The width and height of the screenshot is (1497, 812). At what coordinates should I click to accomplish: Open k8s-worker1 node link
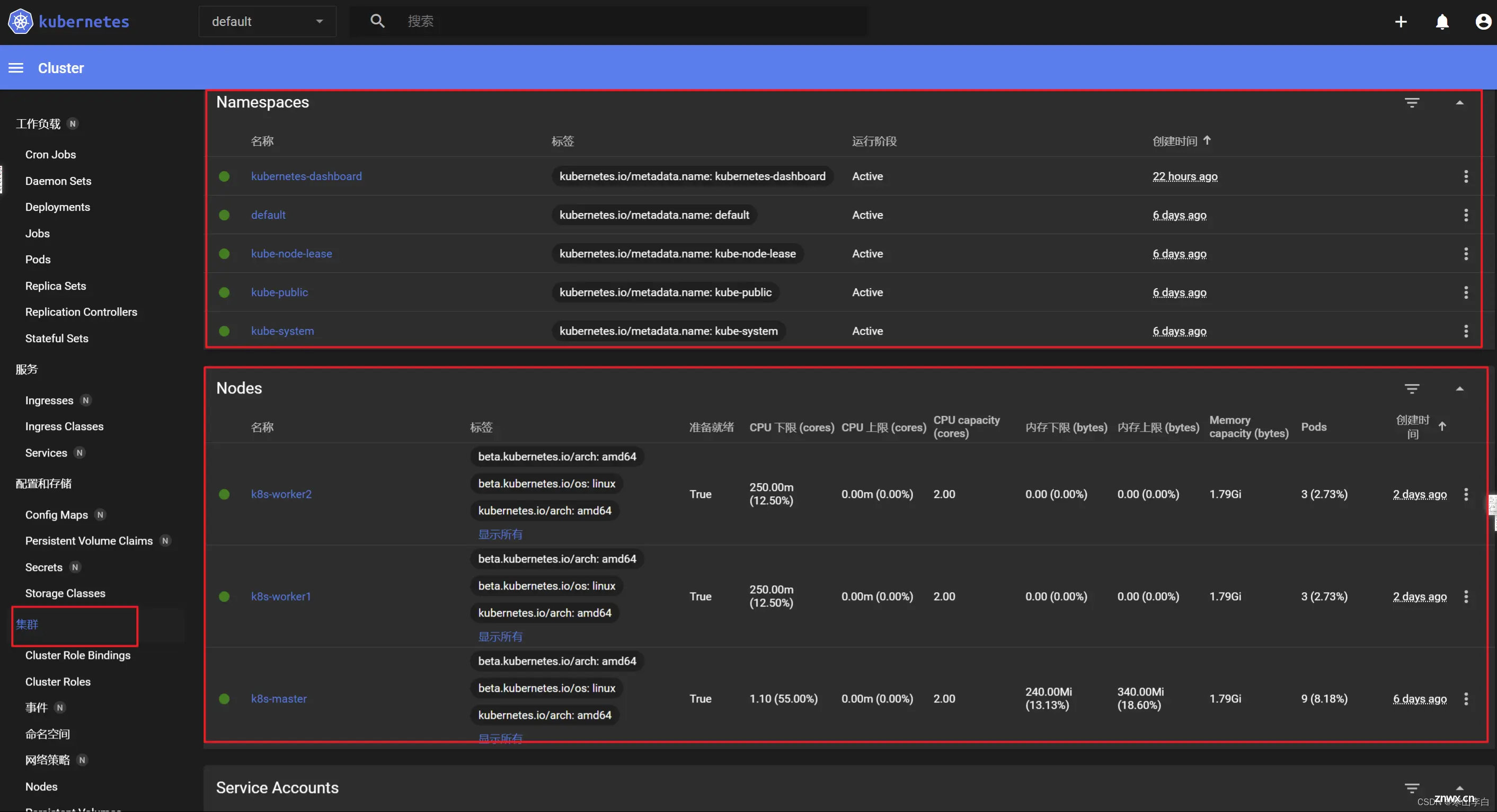tap(281, 596)
